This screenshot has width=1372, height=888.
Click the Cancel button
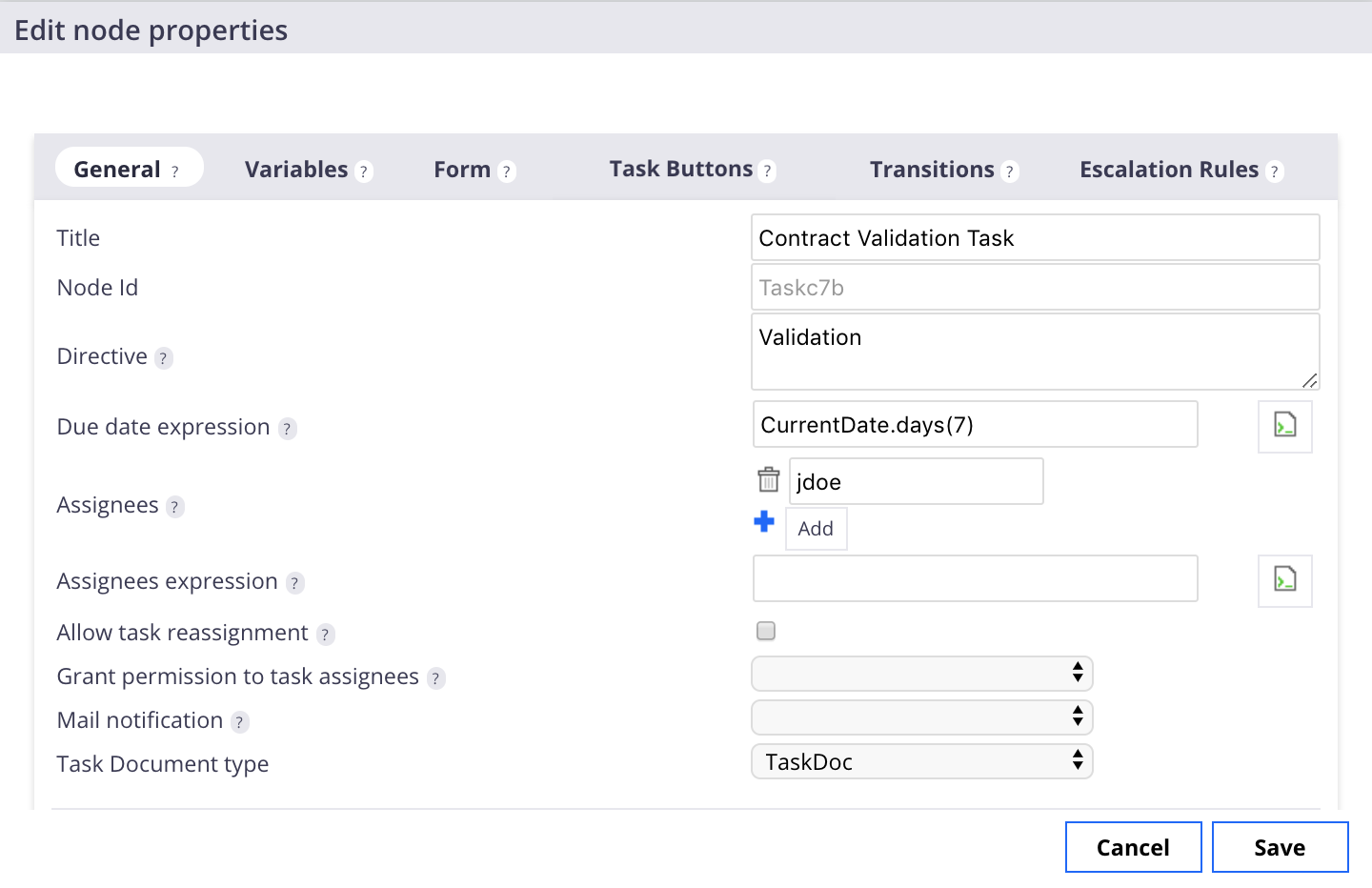(x=1133, y=847)
